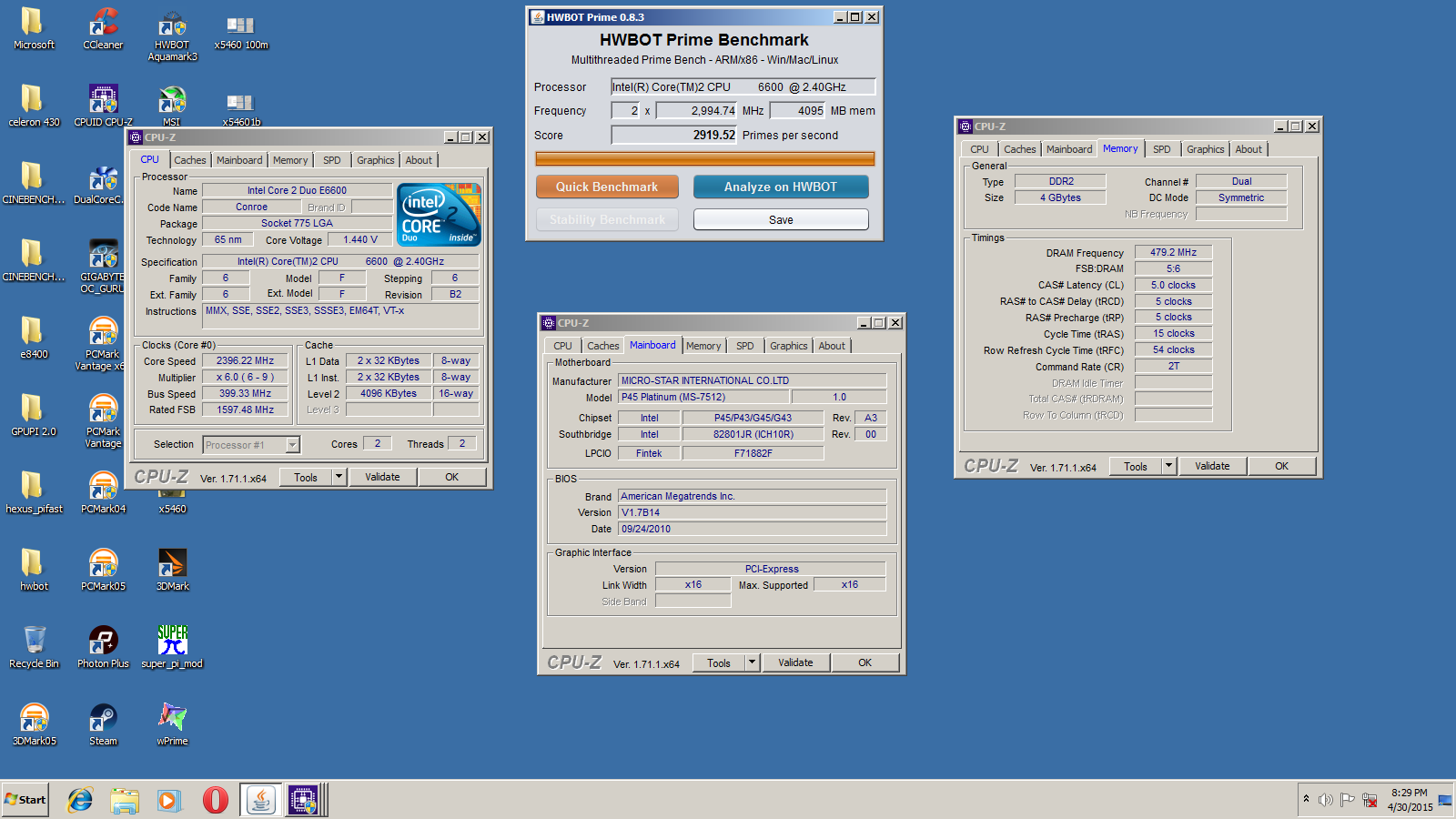Expand Tools dropdown arrow in the Mainboard window

coord(753,662)
